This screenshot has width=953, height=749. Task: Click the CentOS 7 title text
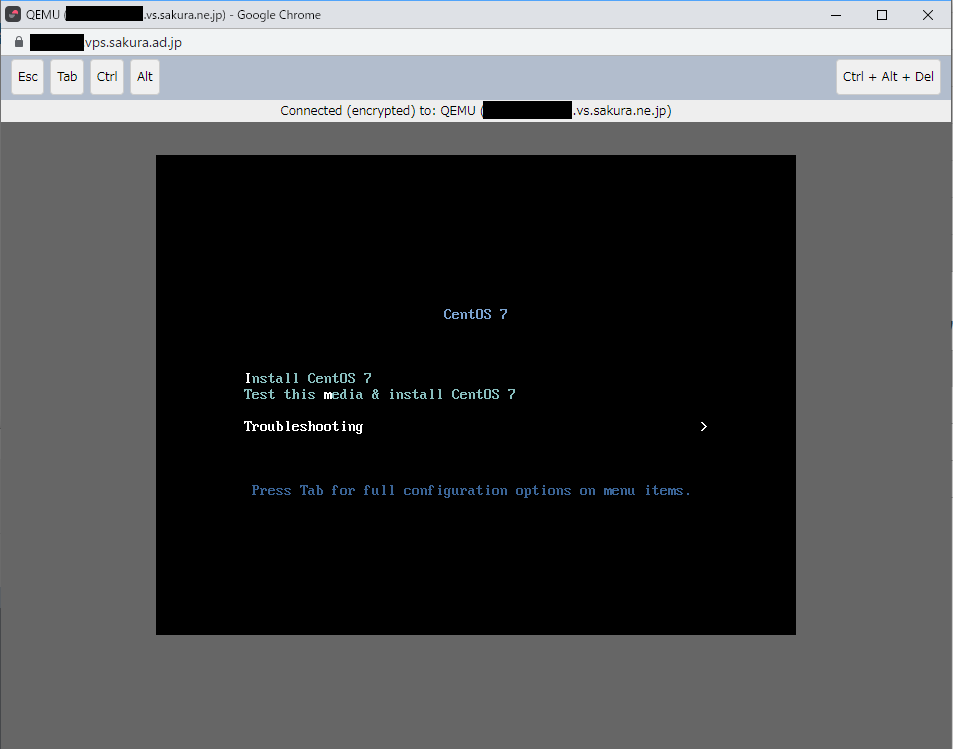tap(475, 314)
